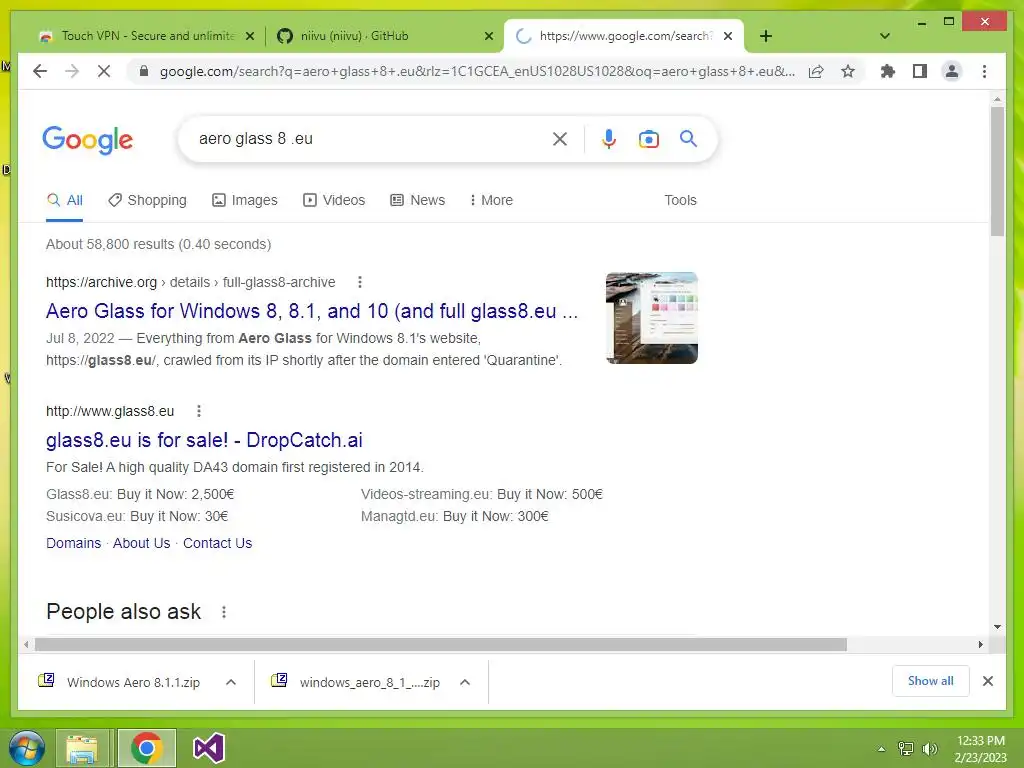This screenshot has width=1024, height=768.
Task: Open the Extensions puzzle icon
Action: (x=888, y=71)
